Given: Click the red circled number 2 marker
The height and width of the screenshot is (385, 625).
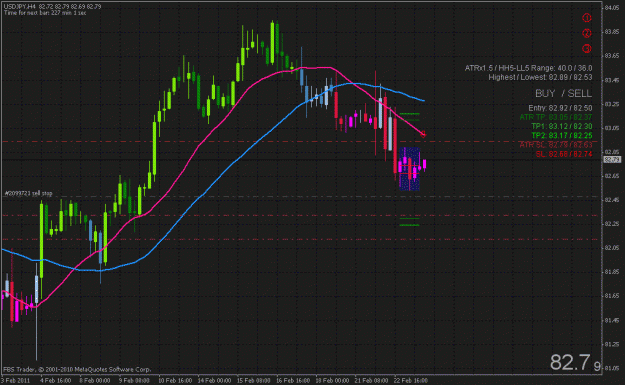Looking at the screenshot, I should 586,33.
